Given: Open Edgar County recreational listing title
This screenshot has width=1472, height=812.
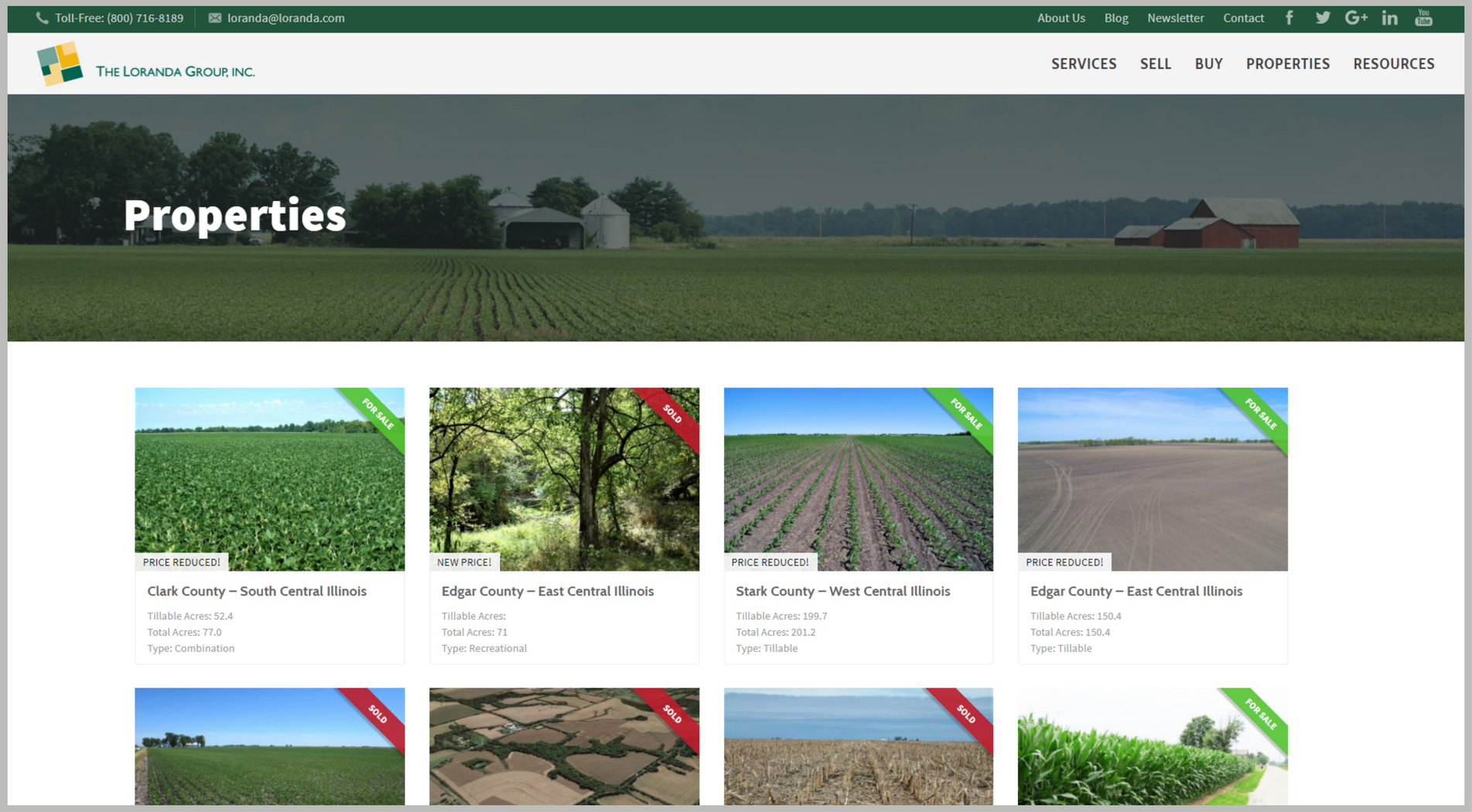Looking at the screenshot, I should (x=548, y=591).
